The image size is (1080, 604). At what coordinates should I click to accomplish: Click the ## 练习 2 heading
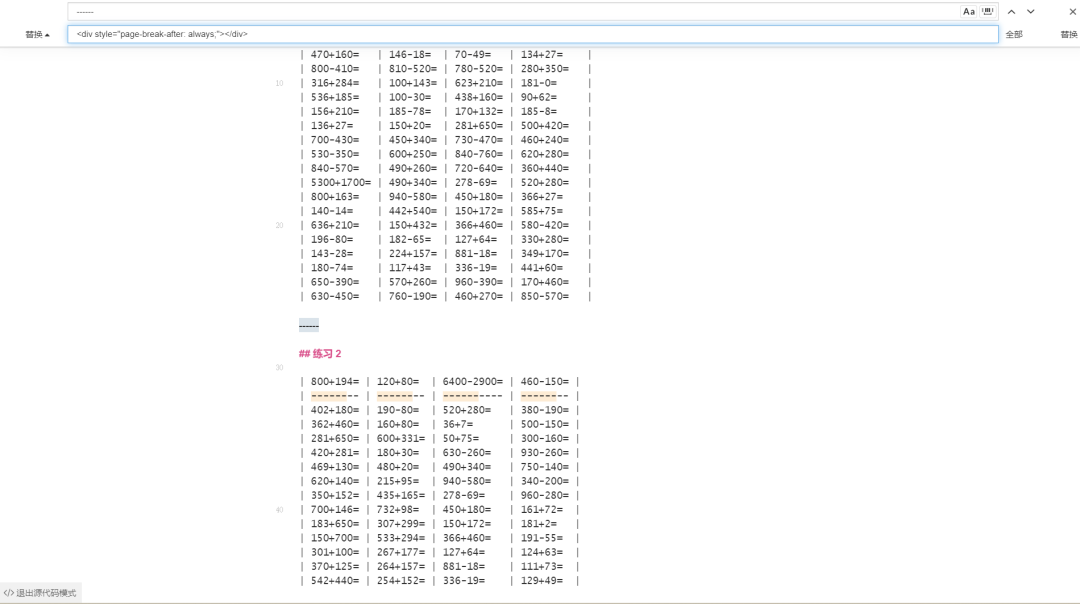click(320, 354)
